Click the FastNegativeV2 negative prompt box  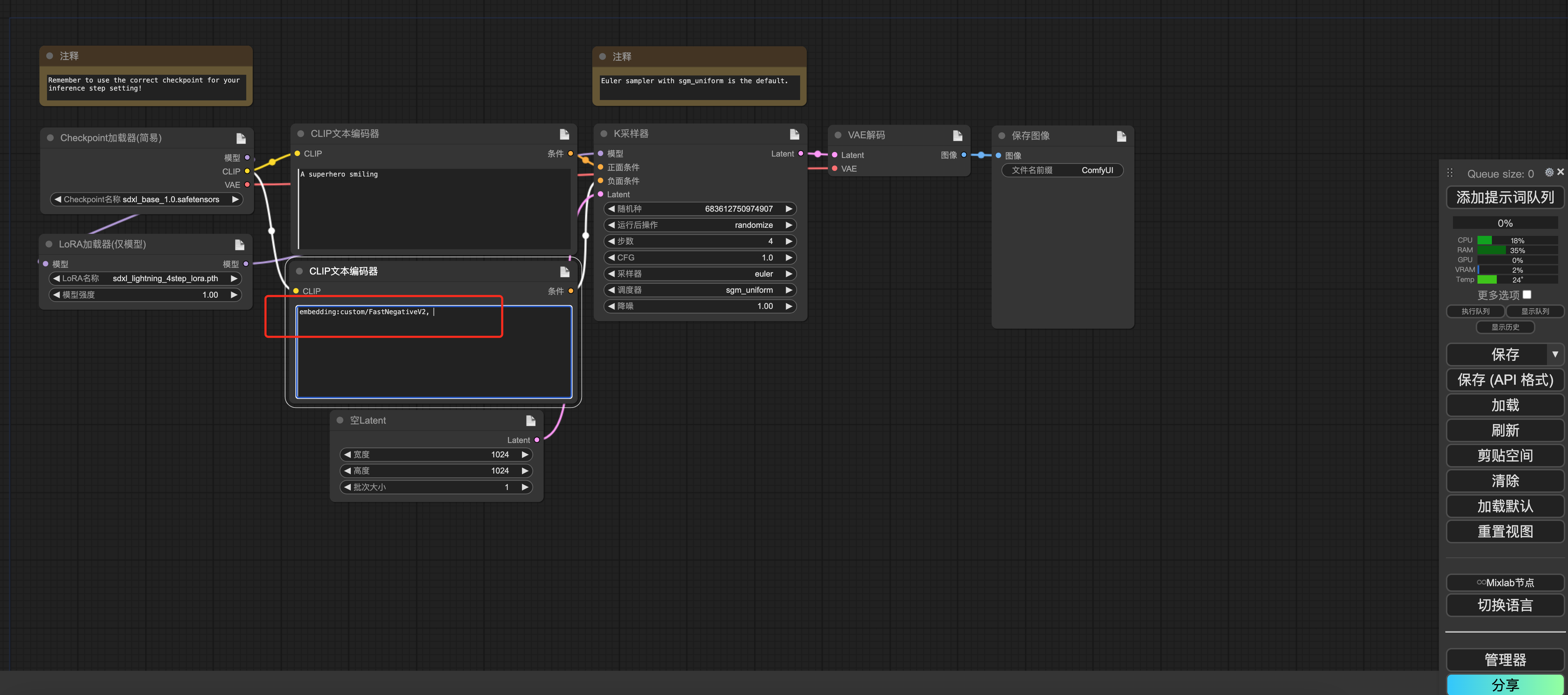[433, 352]
